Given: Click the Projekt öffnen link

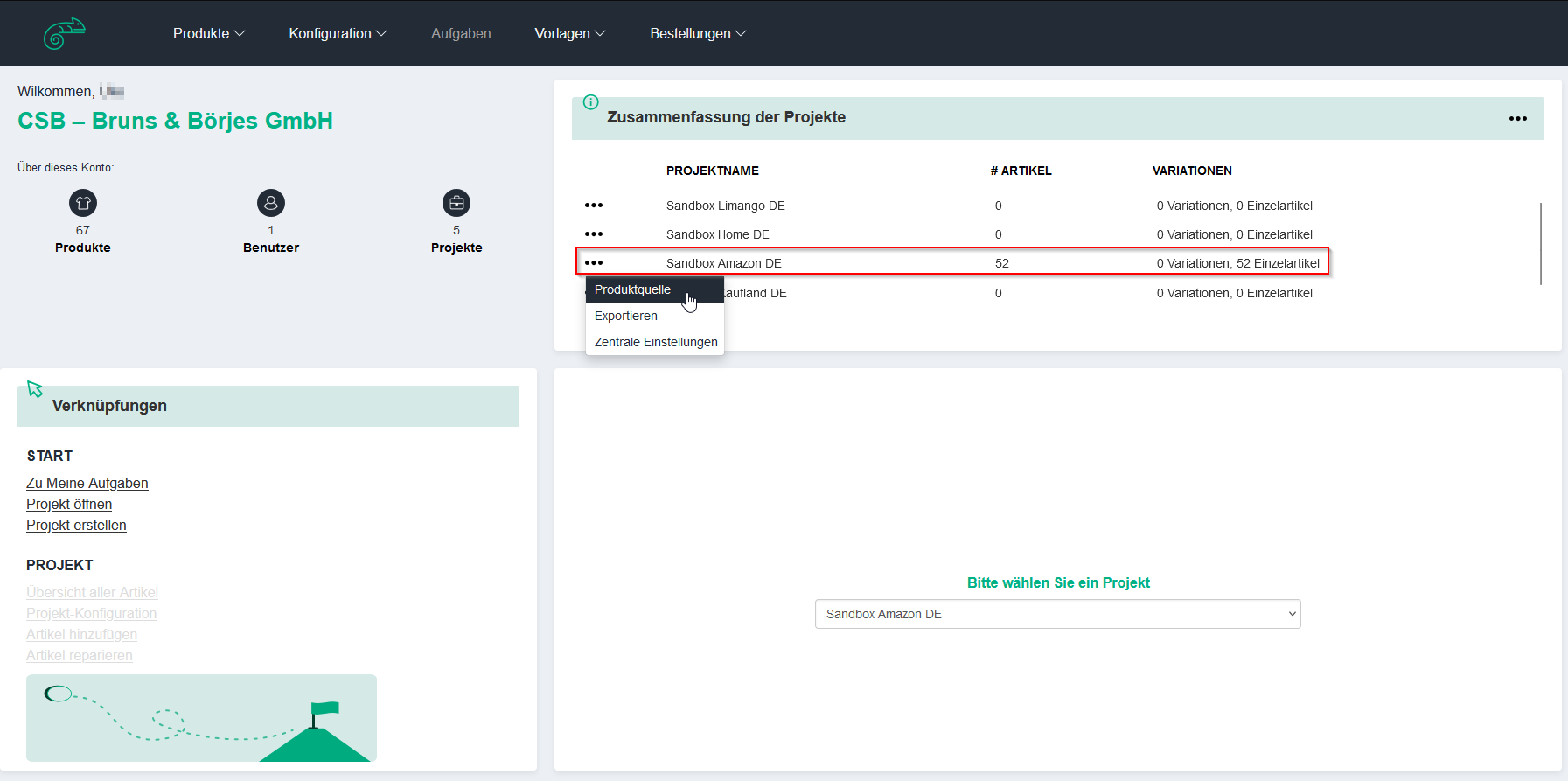Looking at the screenshot, I should point(69,504).
